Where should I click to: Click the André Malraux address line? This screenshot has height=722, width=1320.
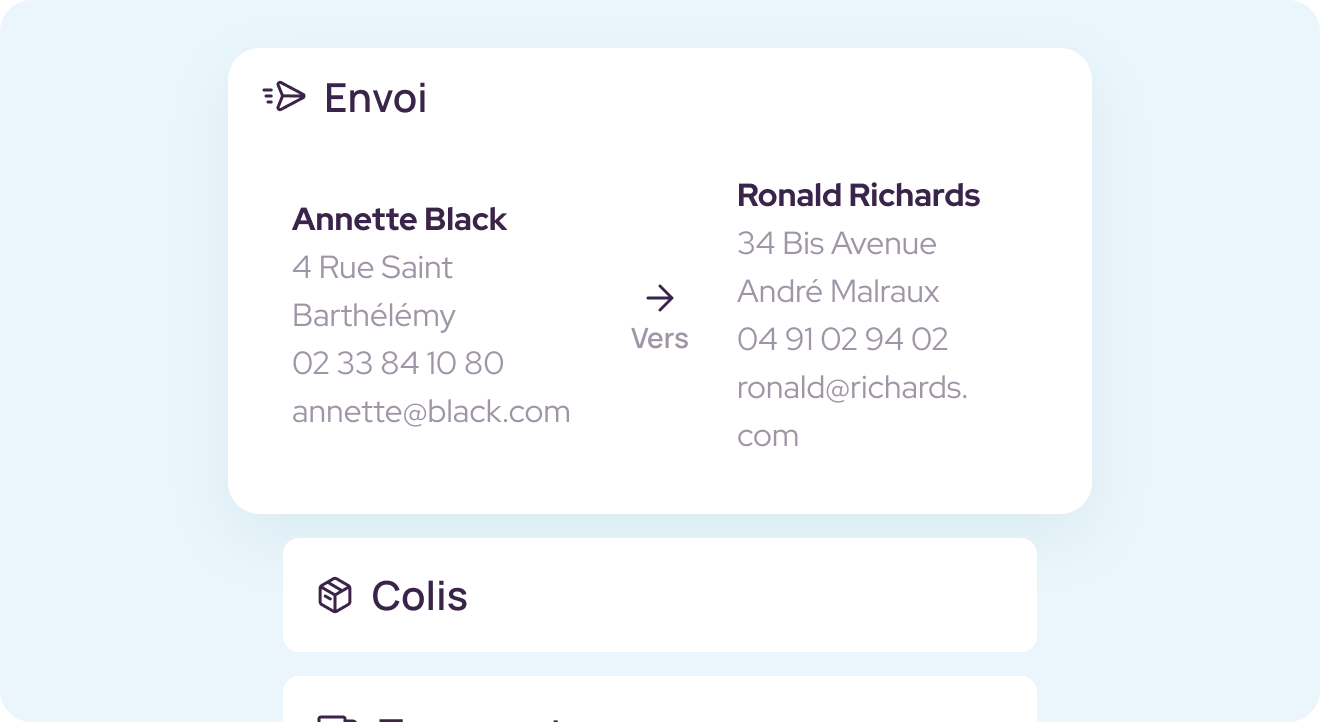point(838,291)
